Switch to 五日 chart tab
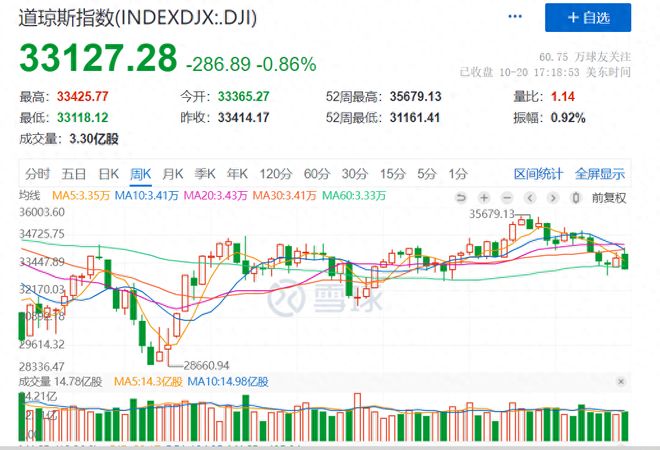 click(74, 174)
